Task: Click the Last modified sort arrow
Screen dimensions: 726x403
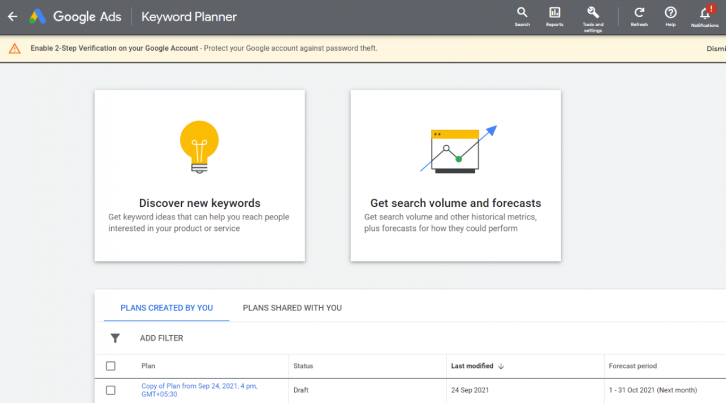Action: pos(501,366)
